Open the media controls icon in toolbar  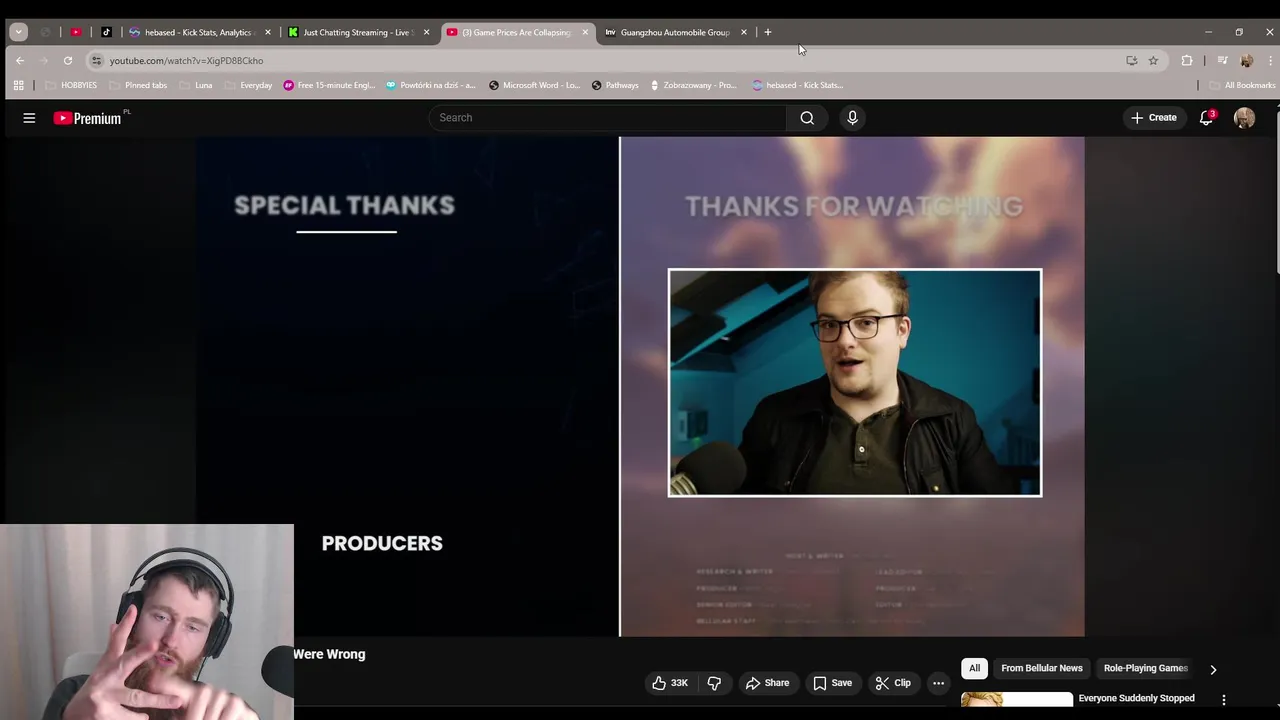pyautogui.click(x=1222, y=60)
